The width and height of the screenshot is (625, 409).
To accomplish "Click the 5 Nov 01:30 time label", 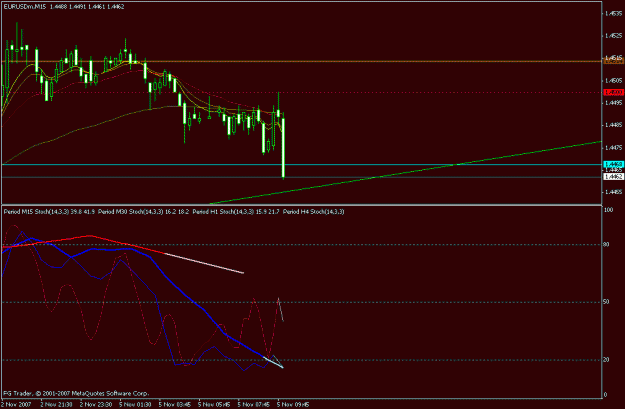I will pyautogui.click(x=135, y=404).
